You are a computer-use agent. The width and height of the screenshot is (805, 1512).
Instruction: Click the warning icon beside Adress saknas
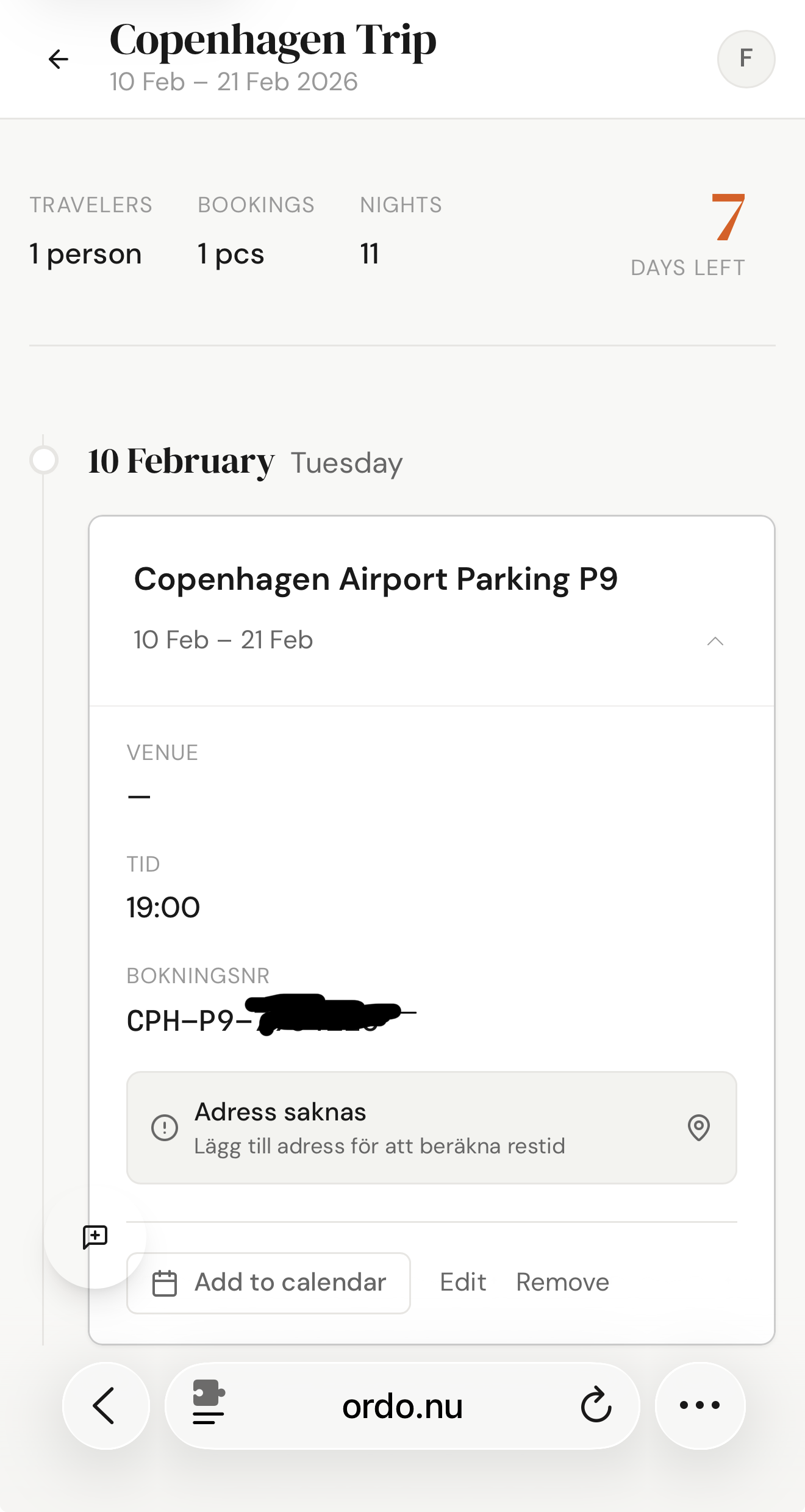[x=165, y=1128]
